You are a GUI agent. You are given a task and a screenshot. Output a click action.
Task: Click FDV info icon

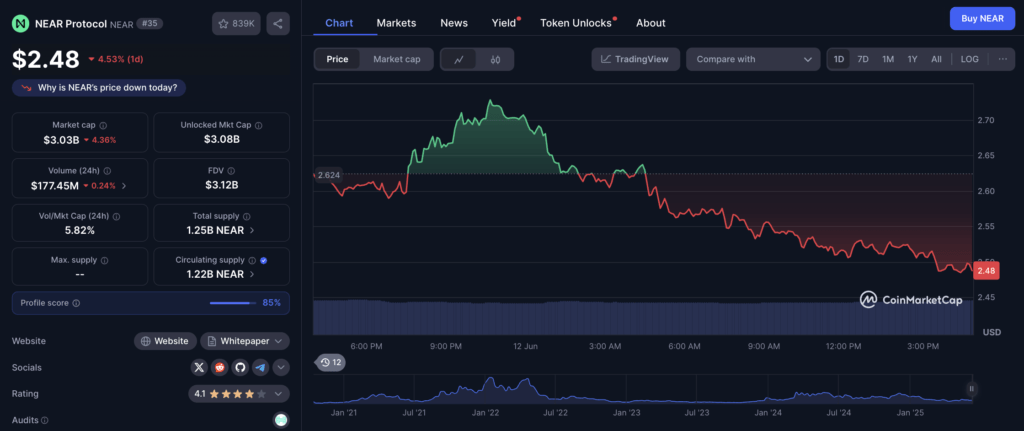pyautogui.click(x=231, y=171)
